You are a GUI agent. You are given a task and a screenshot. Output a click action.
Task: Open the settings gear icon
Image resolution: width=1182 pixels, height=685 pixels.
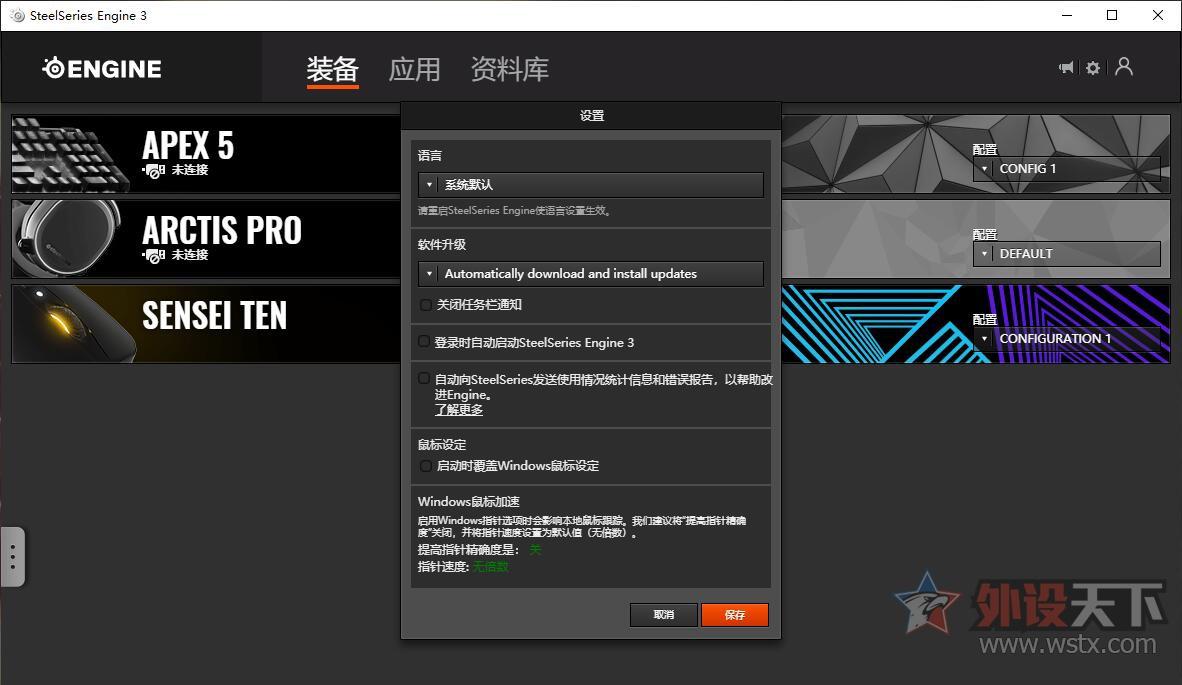pos(1093,68)
